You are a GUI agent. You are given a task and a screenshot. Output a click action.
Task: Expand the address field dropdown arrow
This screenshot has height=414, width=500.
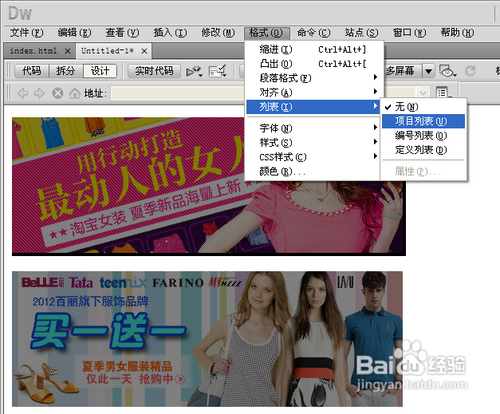click(423, 92)
